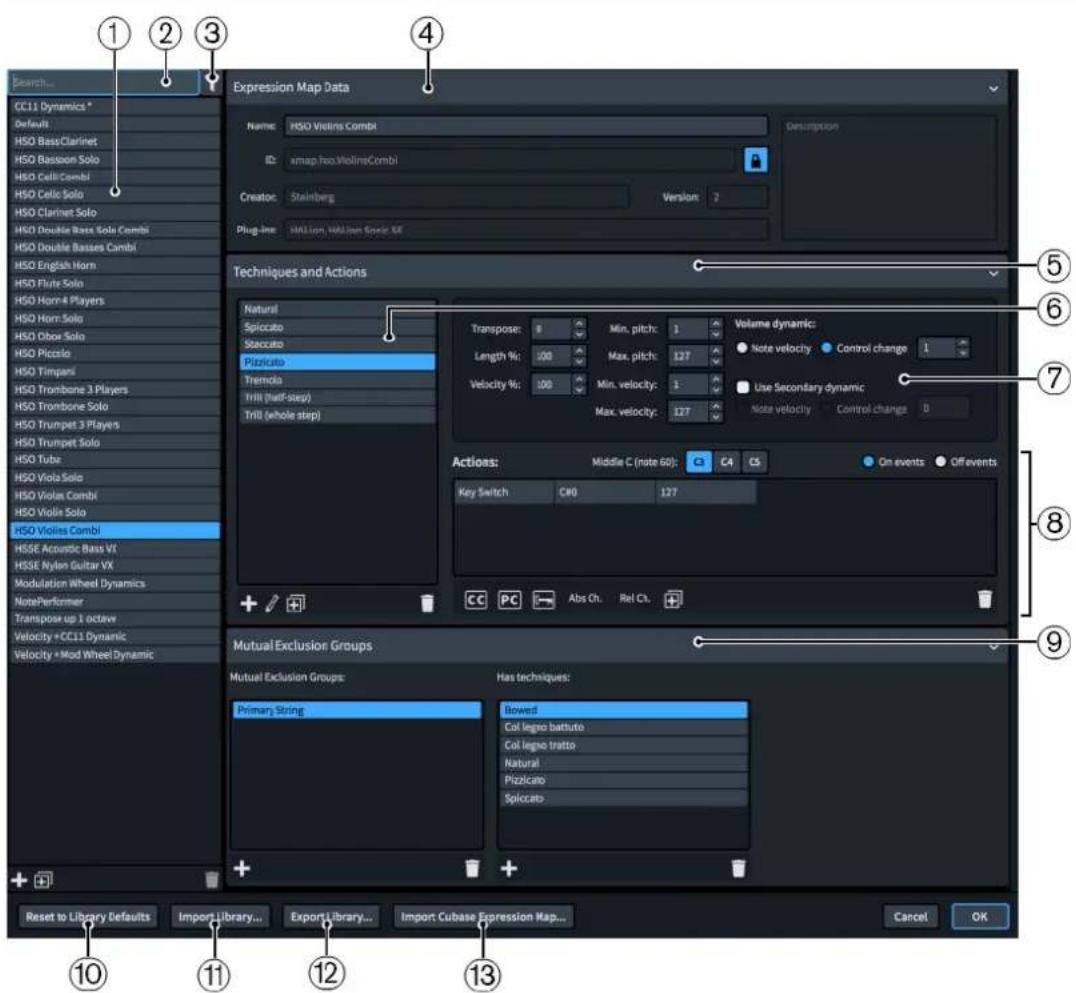Viewport: 1076px width, 993px height.
Task: Click the Name field HSO Violins Combi
Action: (x=526, y=126)
